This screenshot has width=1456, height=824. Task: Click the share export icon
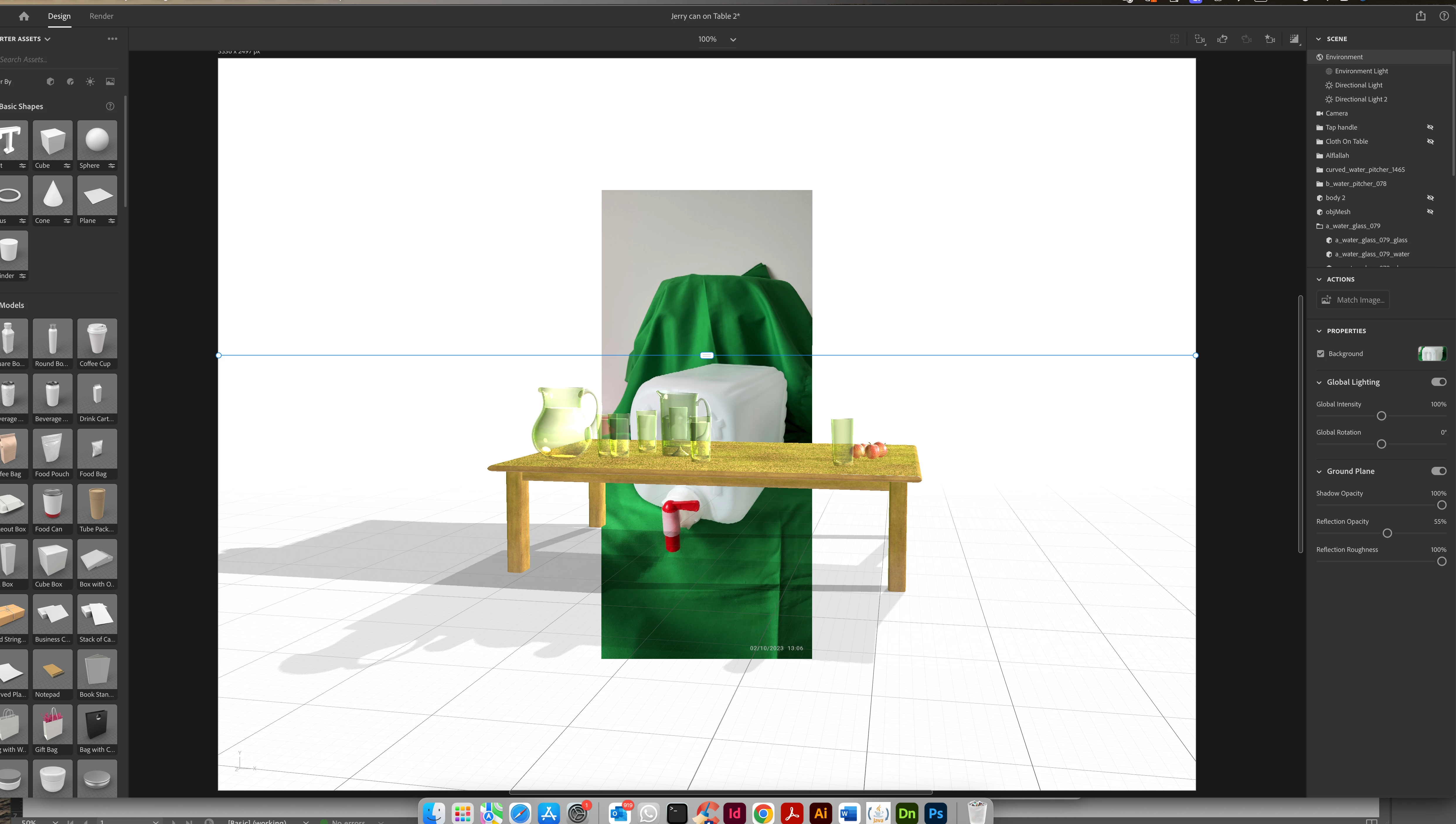1420,16
